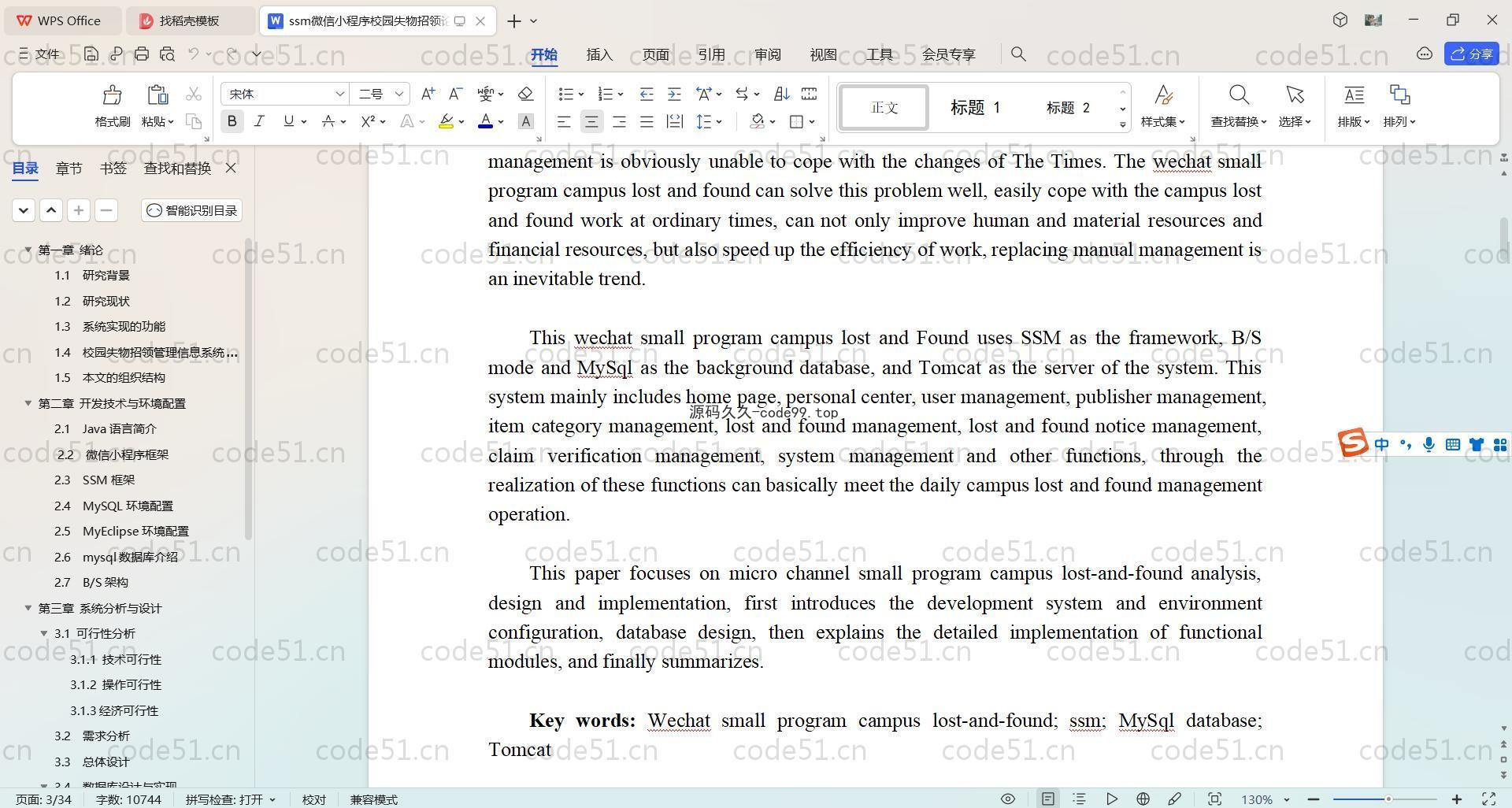The width and height of the screenshot is (1512, 808).
Task: Toggle Align Right paragraph alignment
Action: tap(619, 121)
